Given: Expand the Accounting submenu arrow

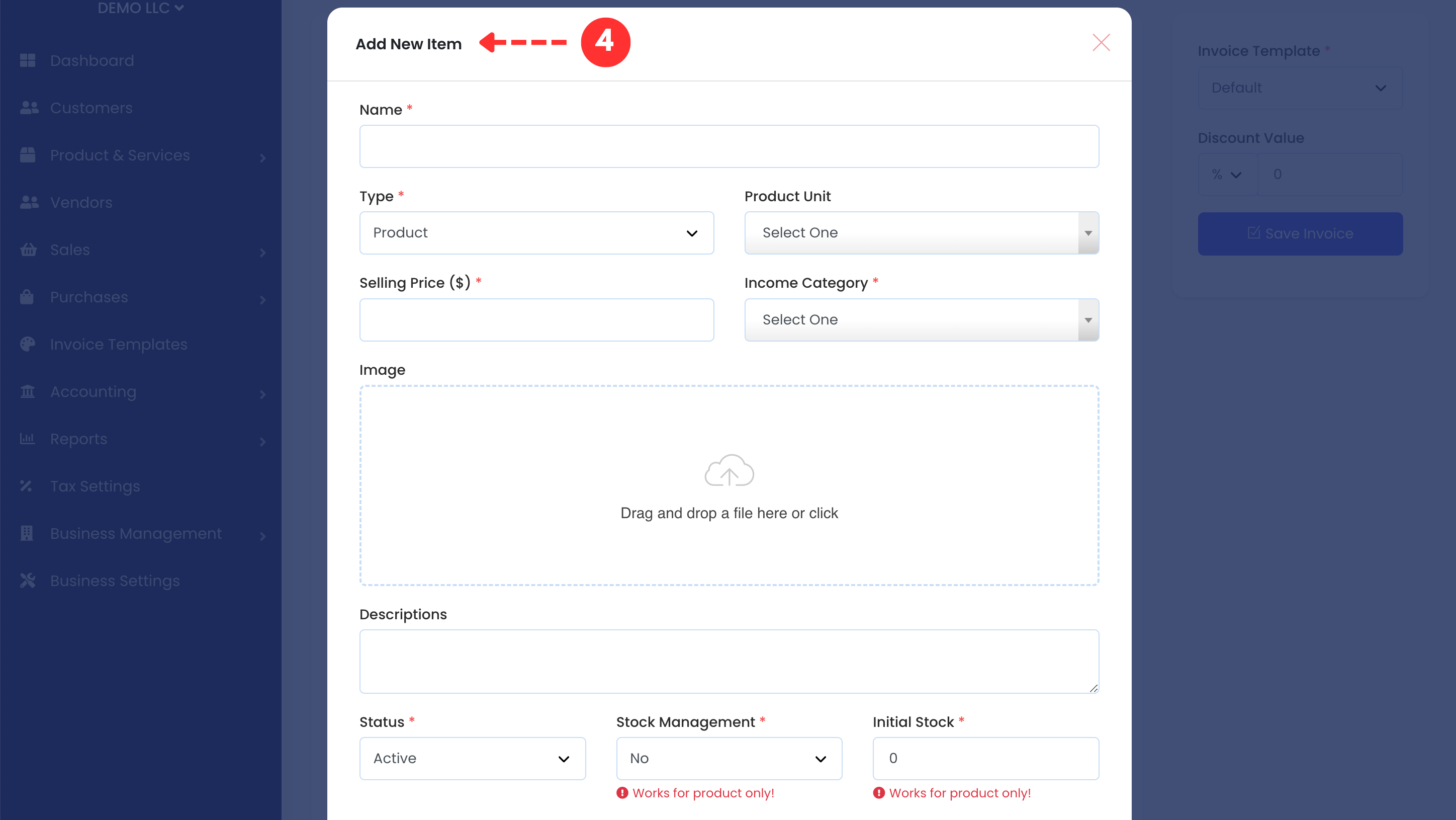Looking at the screenshot, I should [262, 394].
